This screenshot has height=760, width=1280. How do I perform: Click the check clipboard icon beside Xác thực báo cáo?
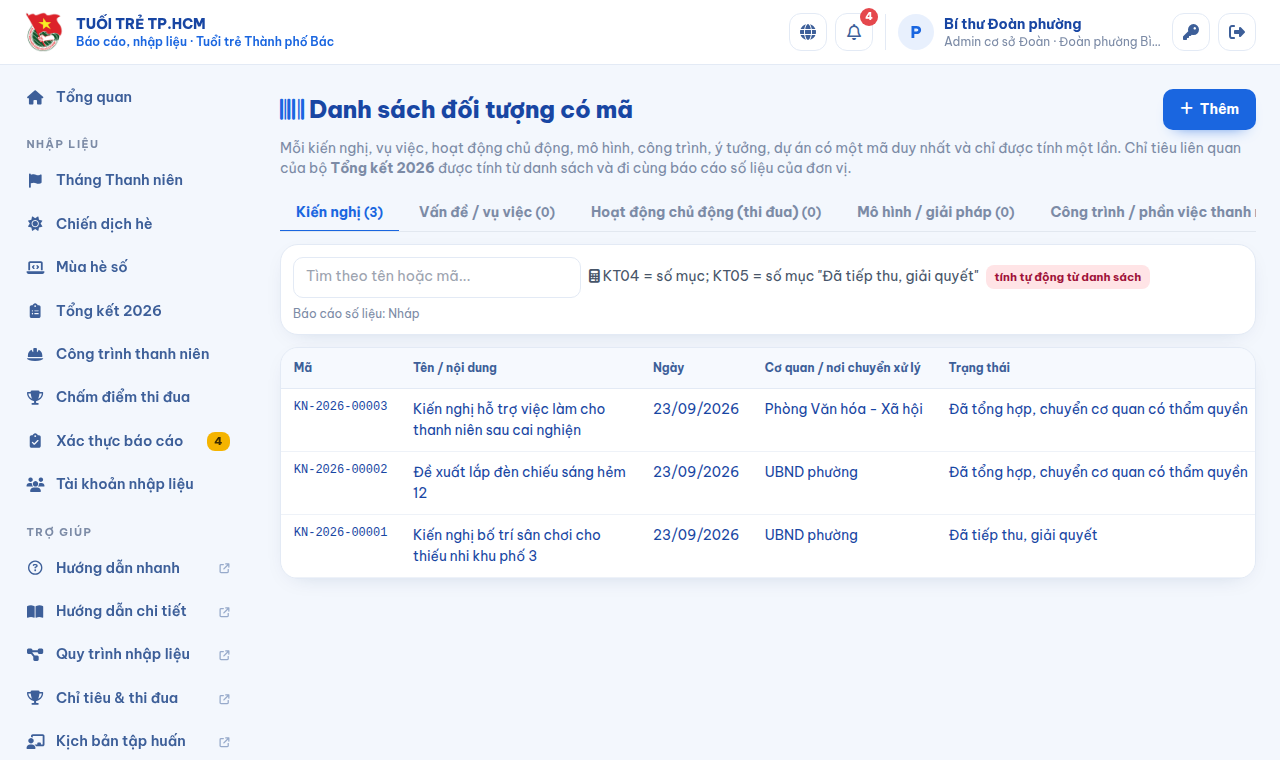click(35, 441)
